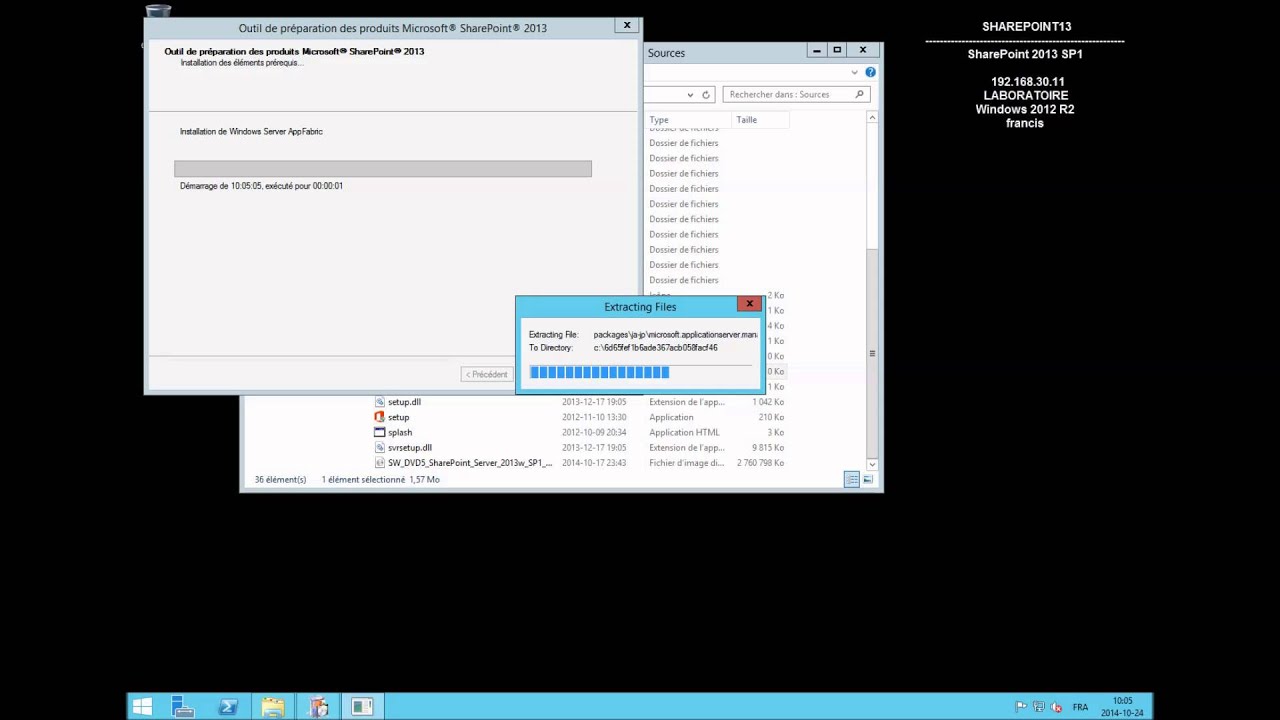Close the Sources Explorer window
This screenshot has width=1280, height=720.
pos(863,50)
